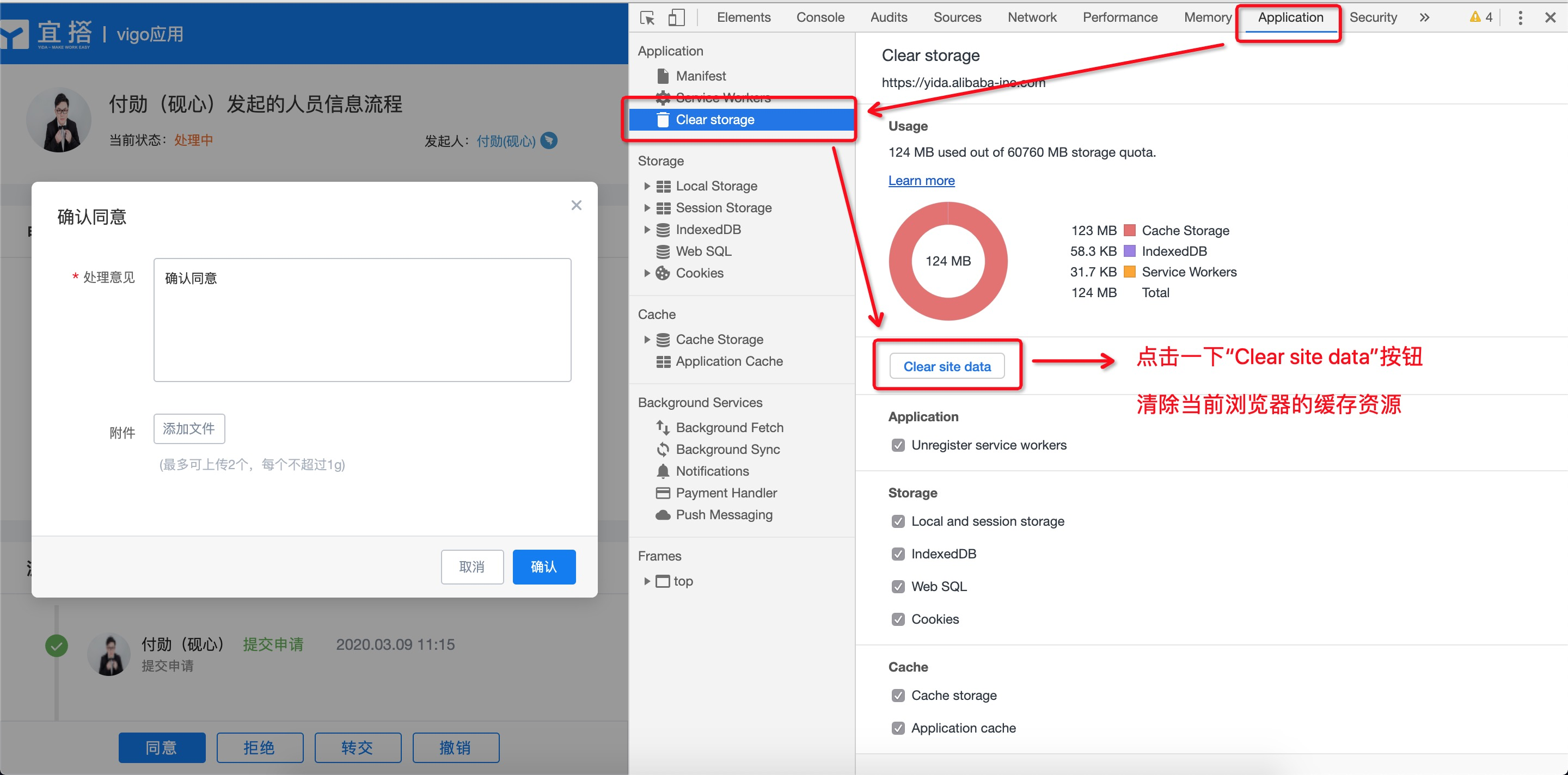Open the DevTools three-dot menu

coord(1520,17)
